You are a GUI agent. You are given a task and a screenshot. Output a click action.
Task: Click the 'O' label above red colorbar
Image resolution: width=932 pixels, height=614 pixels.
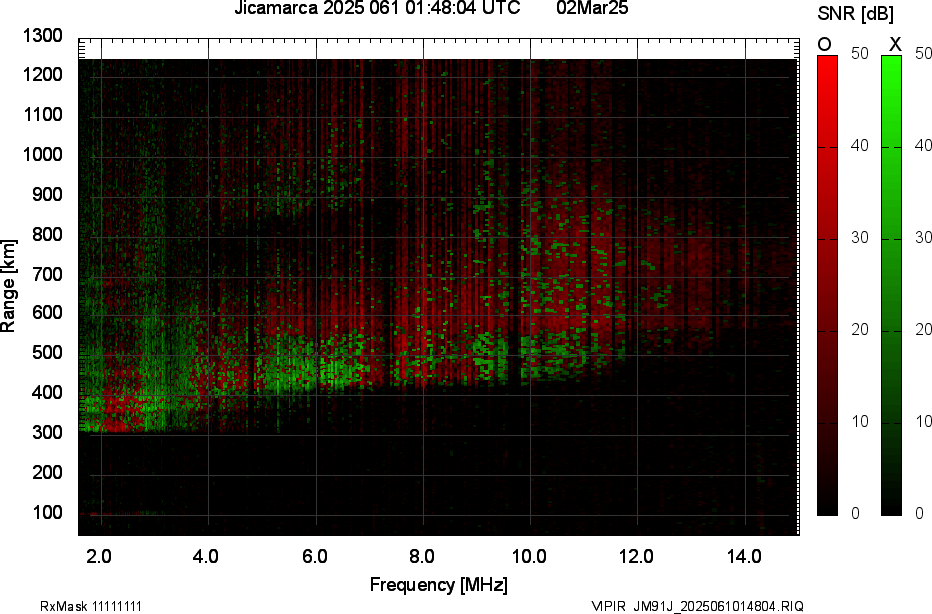[x=824, y=45]
